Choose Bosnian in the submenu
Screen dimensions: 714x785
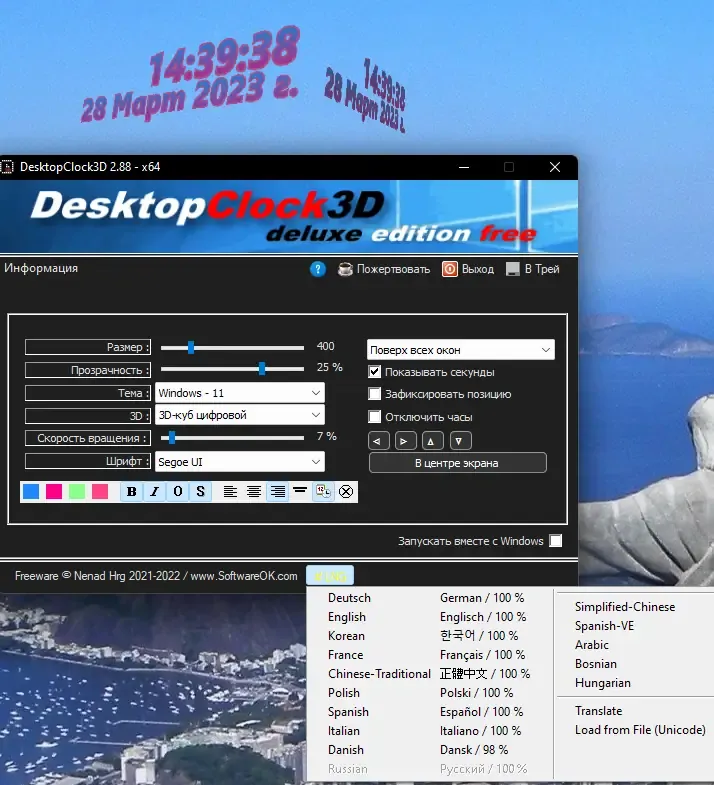pos(596,664)
